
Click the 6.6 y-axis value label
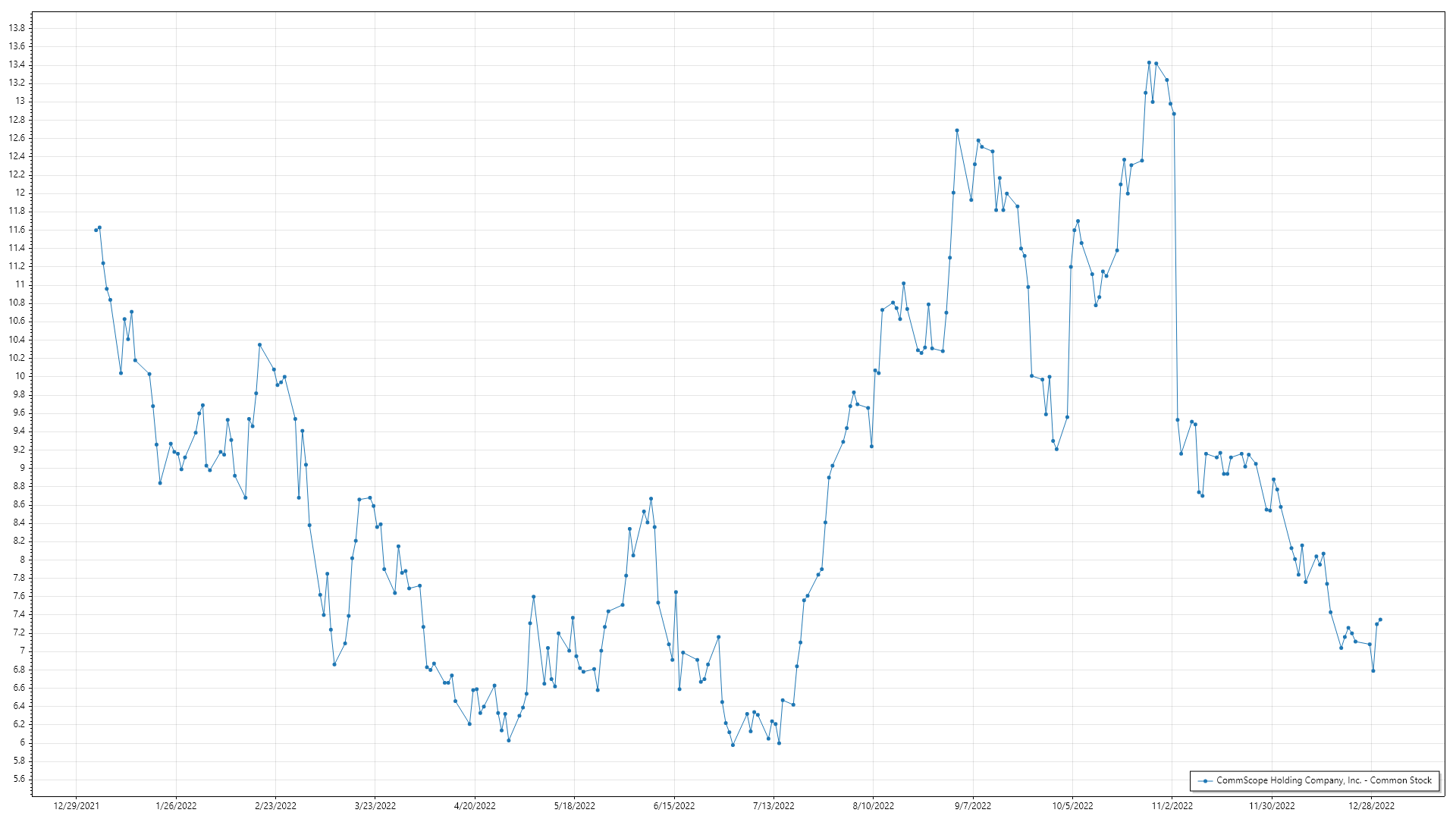point(19,688)
